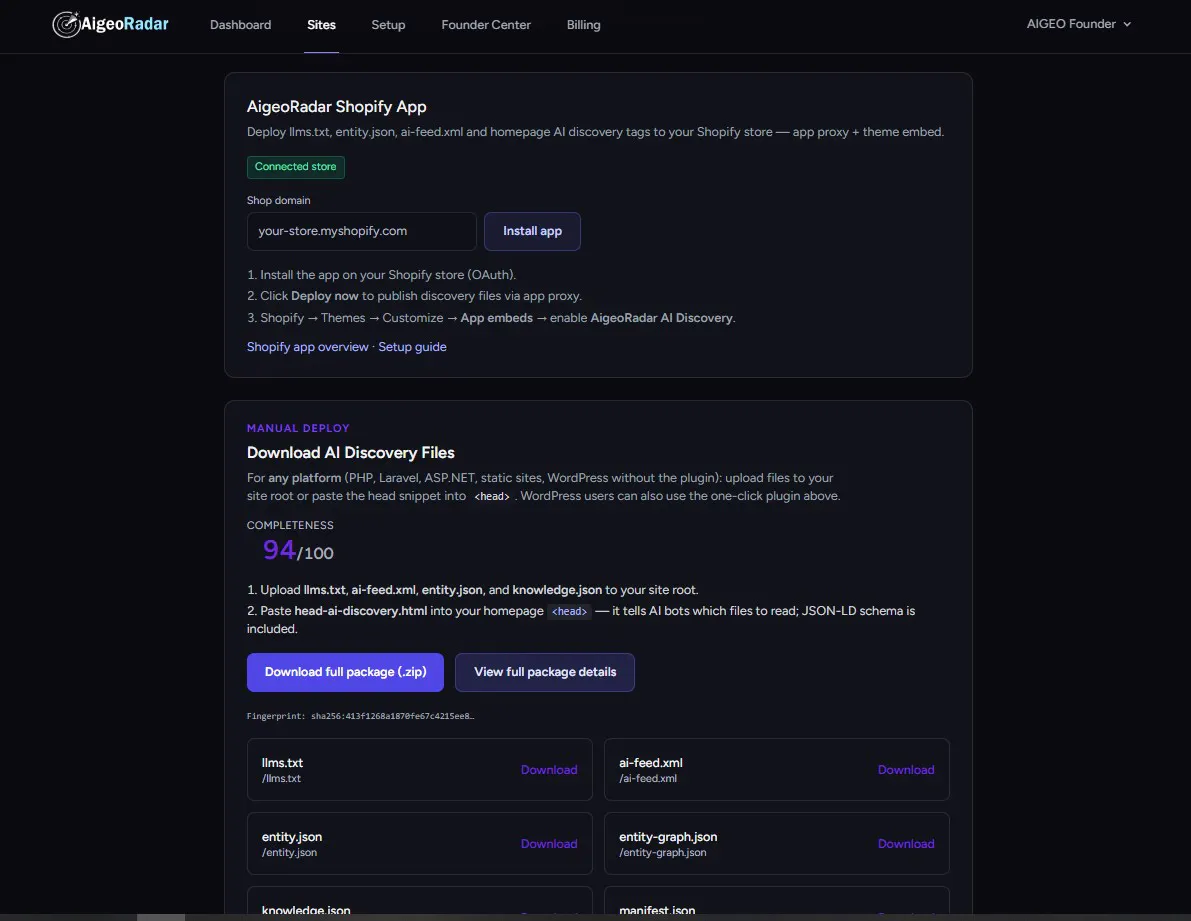Download the ai-feed.xml file

[906, 770]
